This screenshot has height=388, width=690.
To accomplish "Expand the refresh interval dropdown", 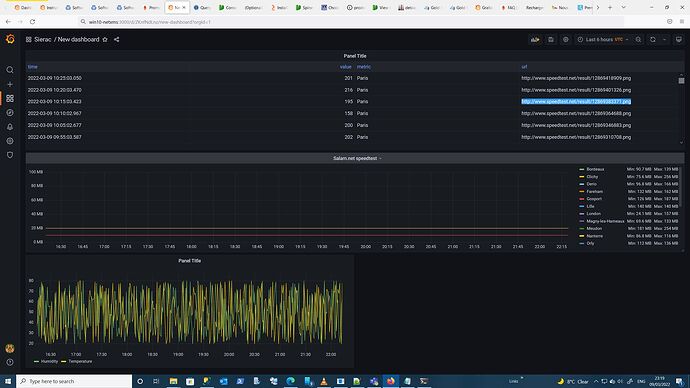I will [664, 40].
